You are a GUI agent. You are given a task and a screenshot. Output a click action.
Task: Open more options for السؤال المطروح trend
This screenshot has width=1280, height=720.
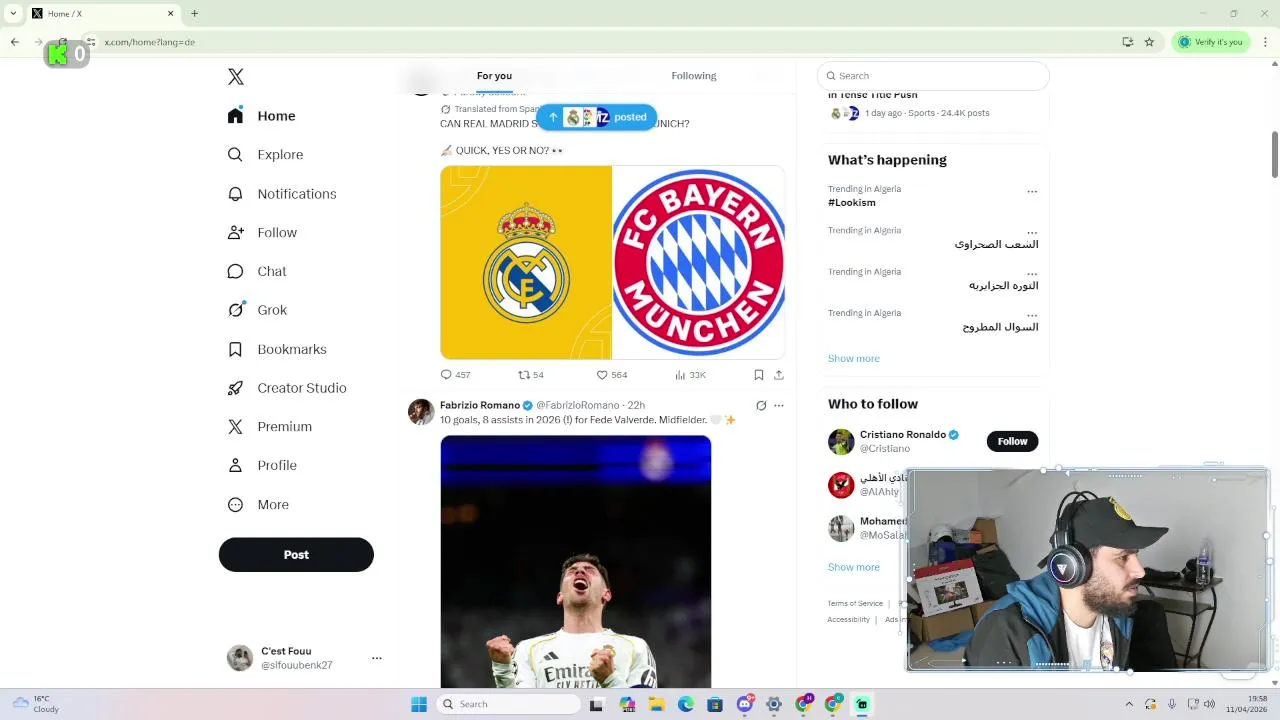1032,315
